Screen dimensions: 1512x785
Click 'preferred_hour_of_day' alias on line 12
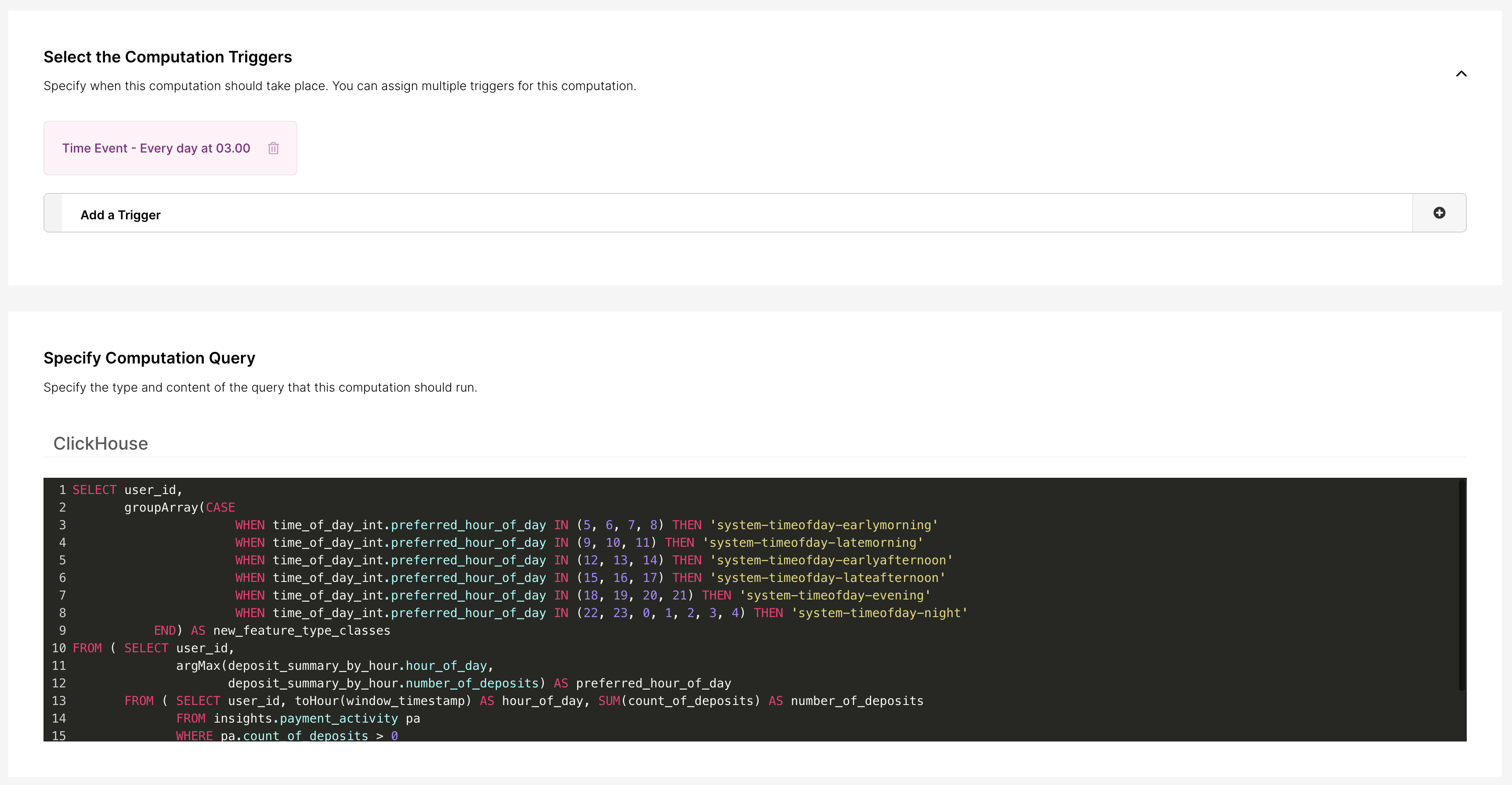tap(653, 683)
